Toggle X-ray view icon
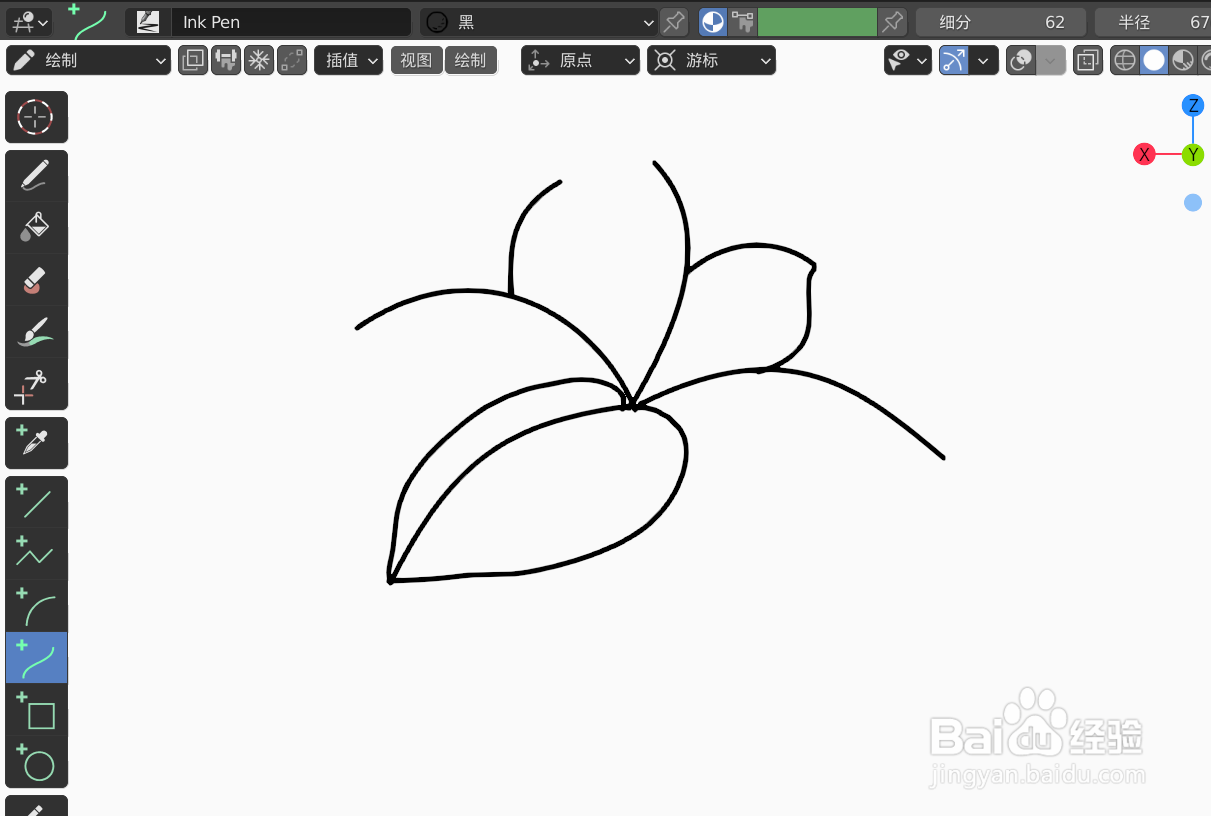 point(1087,60)
